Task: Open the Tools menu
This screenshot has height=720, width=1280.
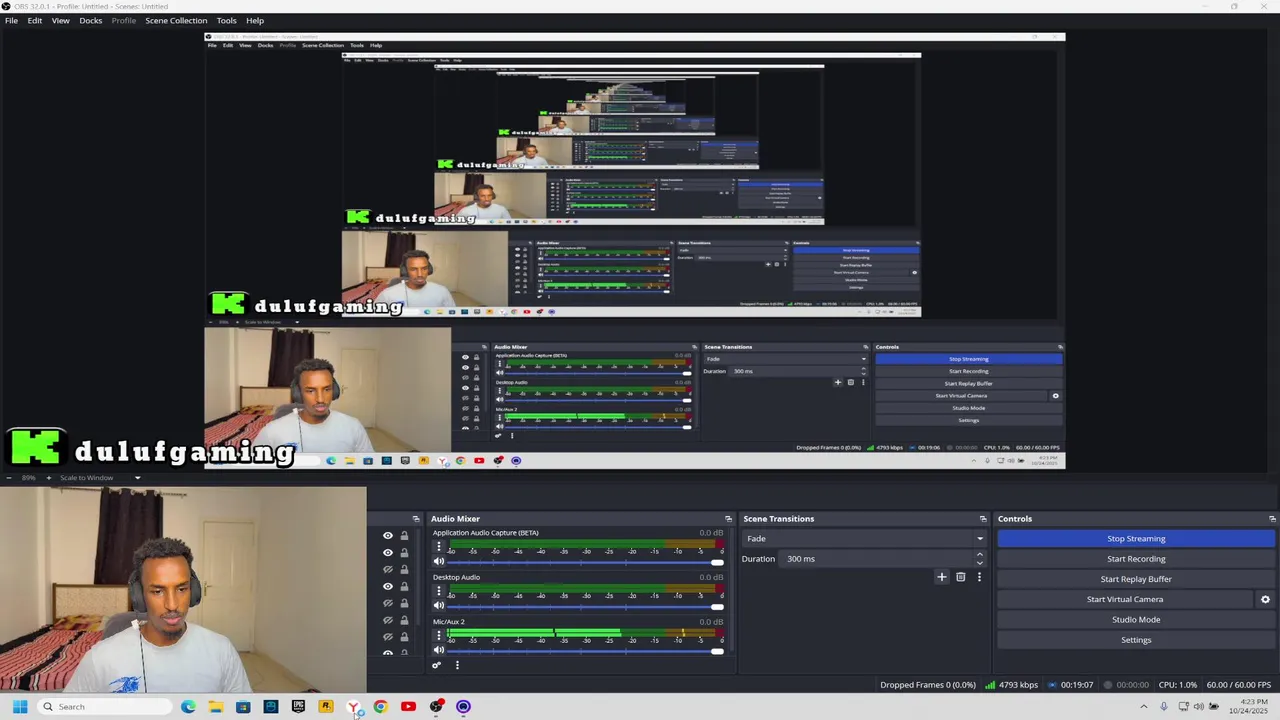Action: coord(227,20)
